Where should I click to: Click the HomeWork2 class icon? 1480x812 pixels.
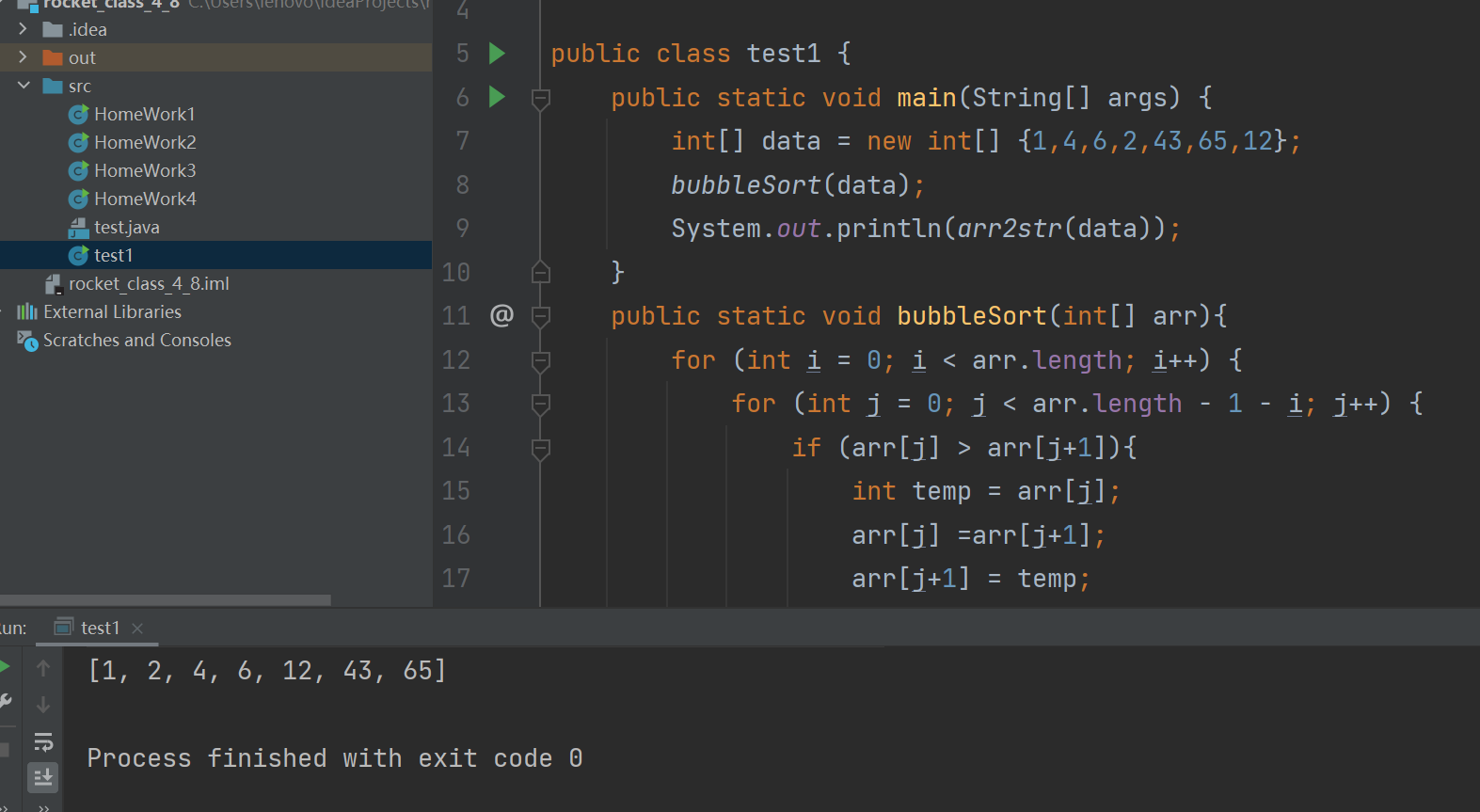coord(79,143)
